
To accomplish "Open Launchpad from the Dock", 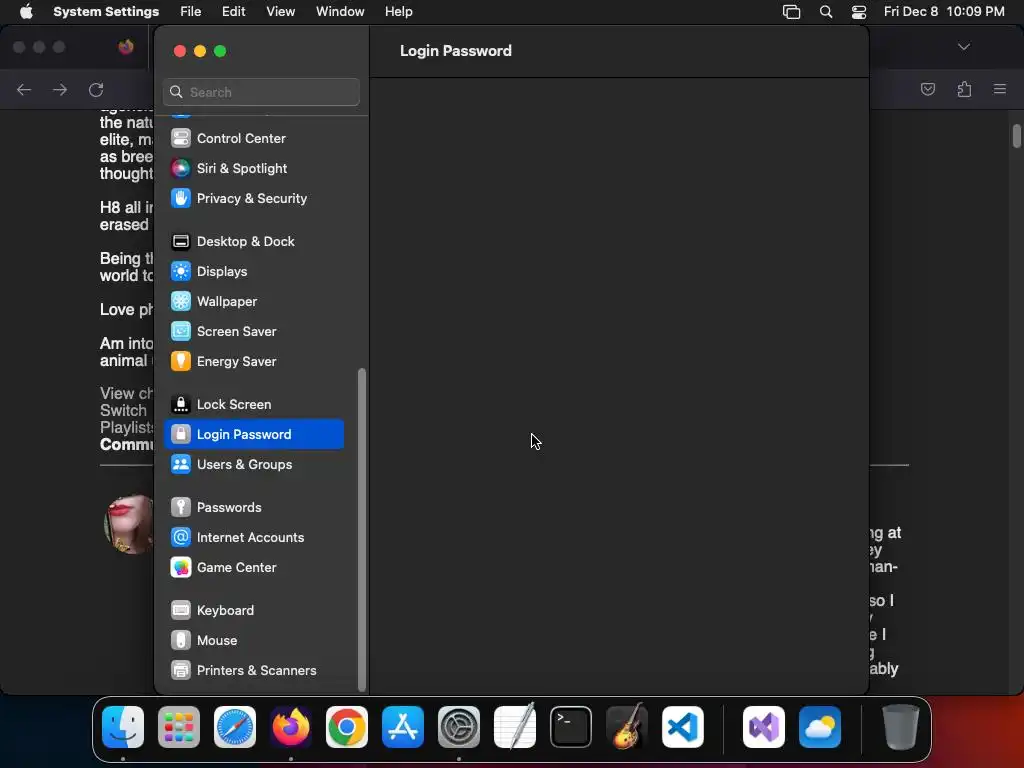I will point(179,727).
